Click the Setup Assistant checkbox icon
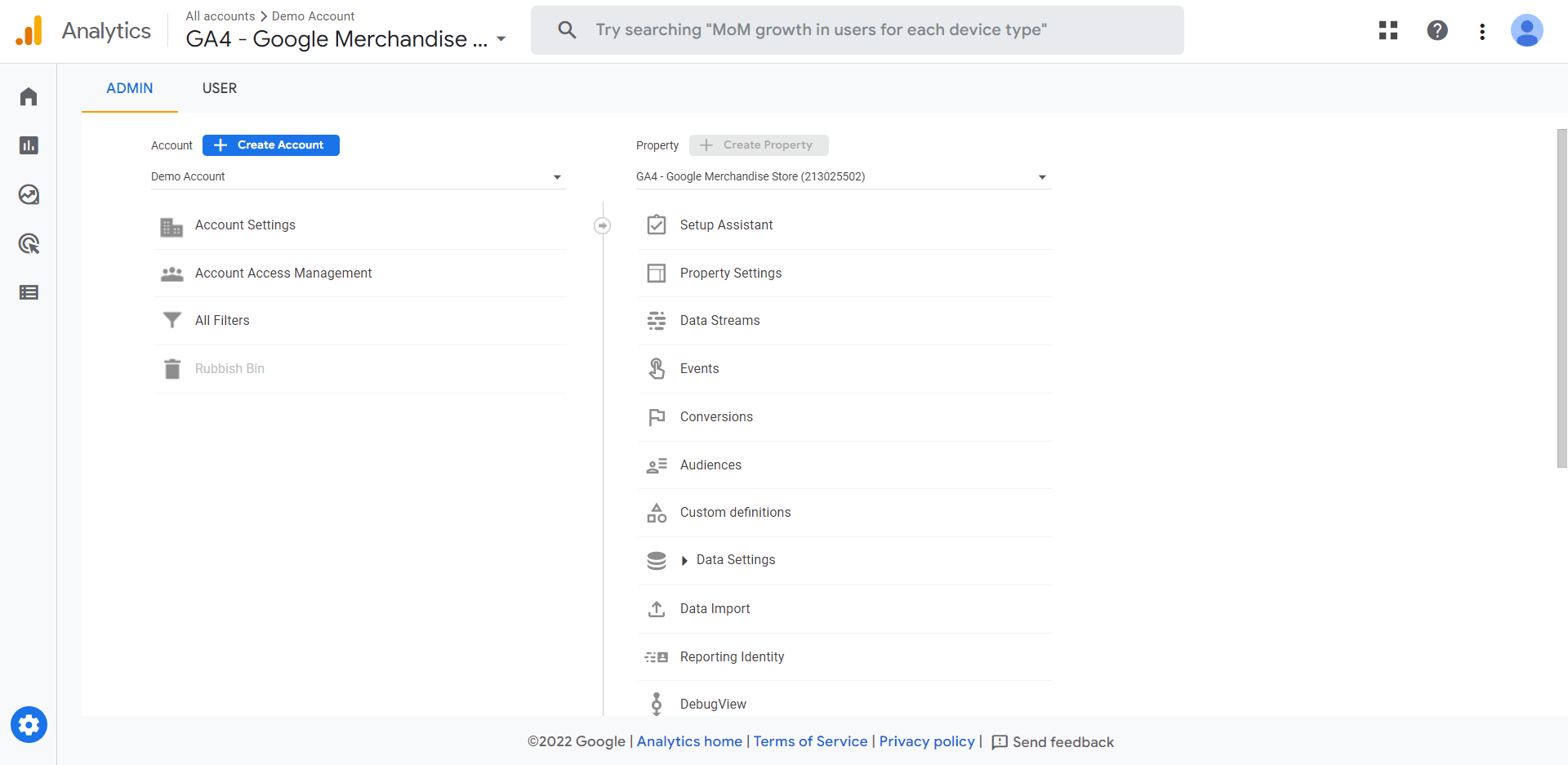This screenshot has height=765, width=1568. [657, 225]
